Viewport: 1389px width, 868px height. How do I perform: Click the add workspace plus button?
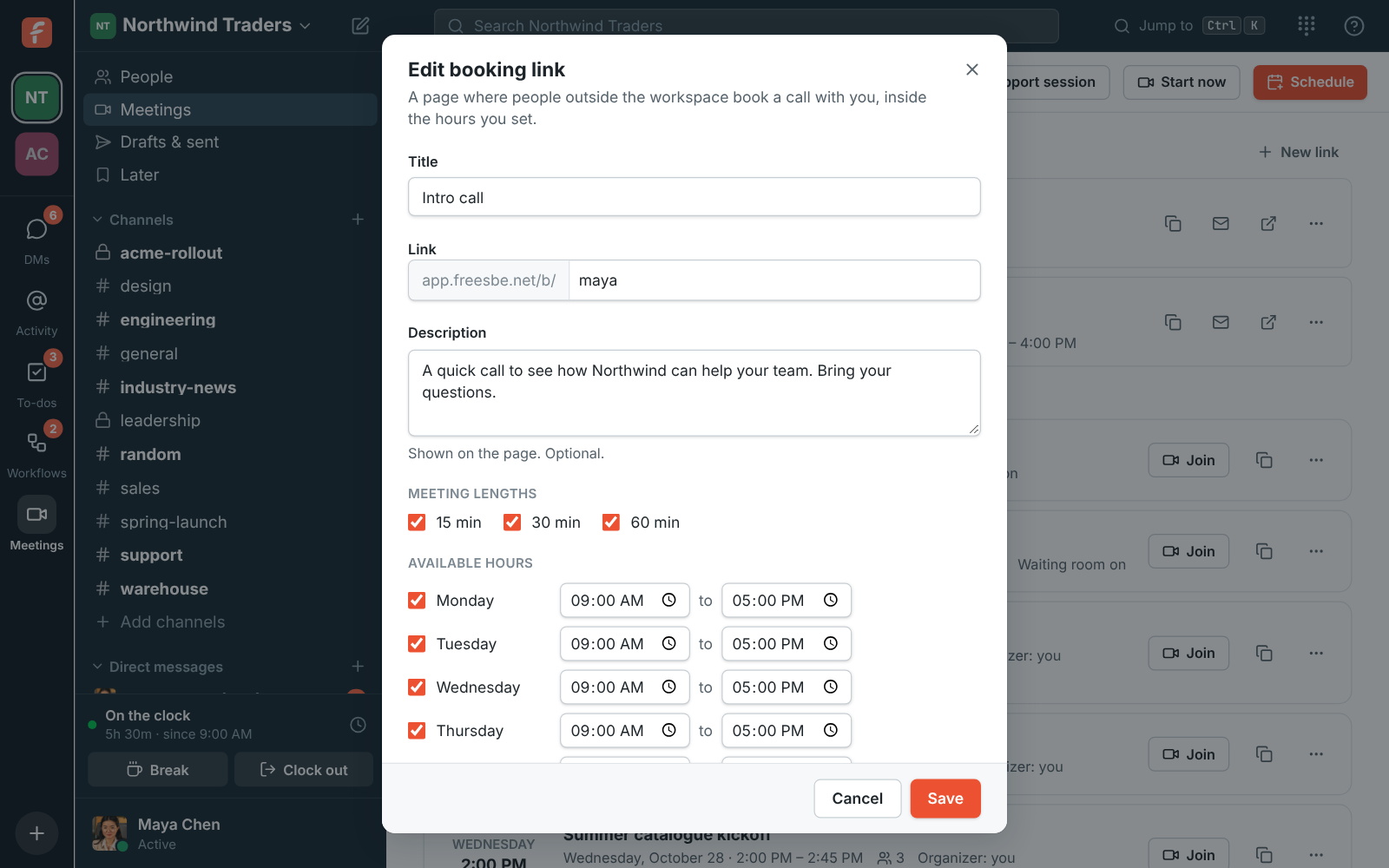36,833
